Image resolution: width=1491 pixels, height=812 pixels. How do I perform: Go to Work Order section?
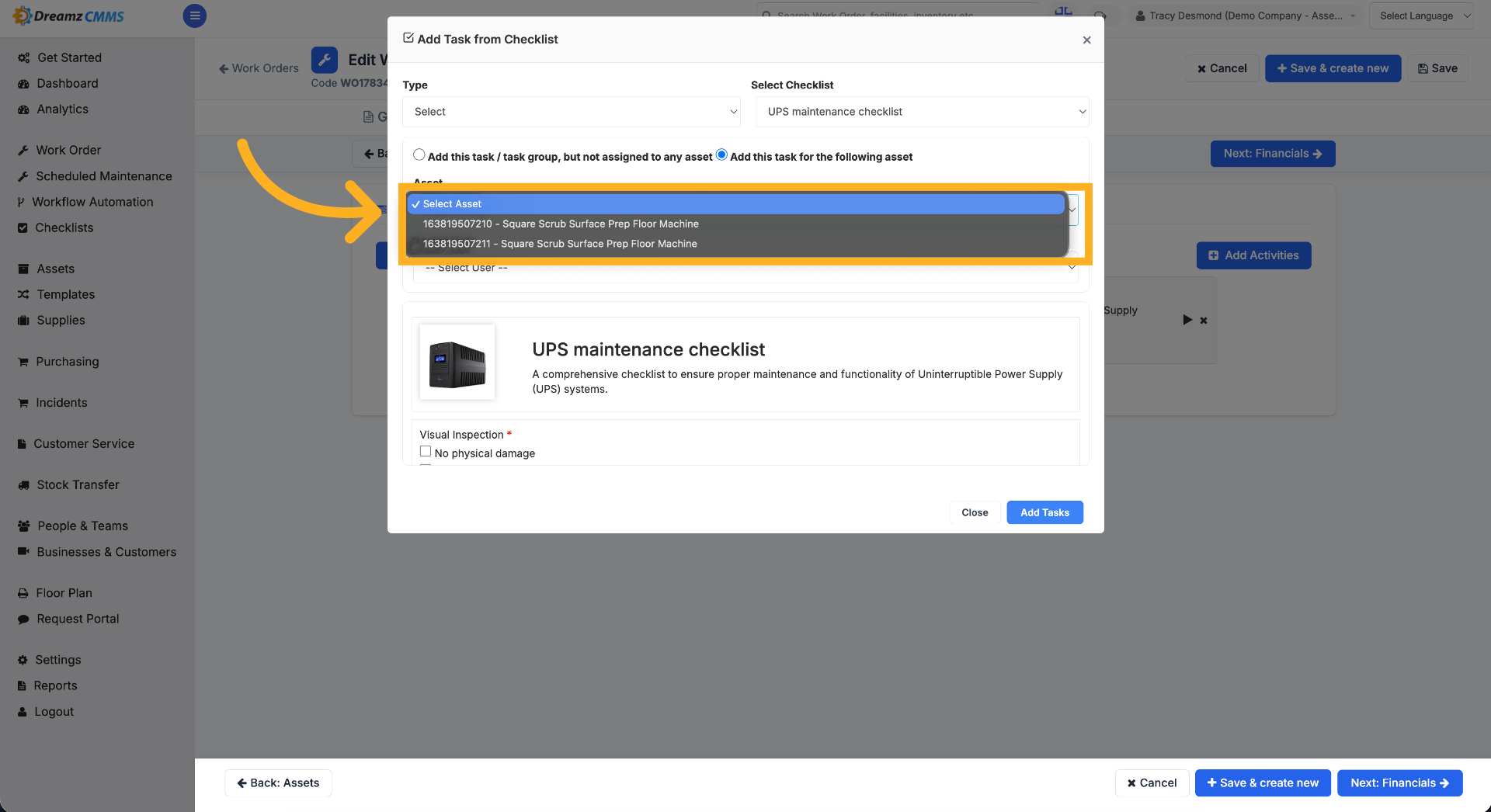68,150
